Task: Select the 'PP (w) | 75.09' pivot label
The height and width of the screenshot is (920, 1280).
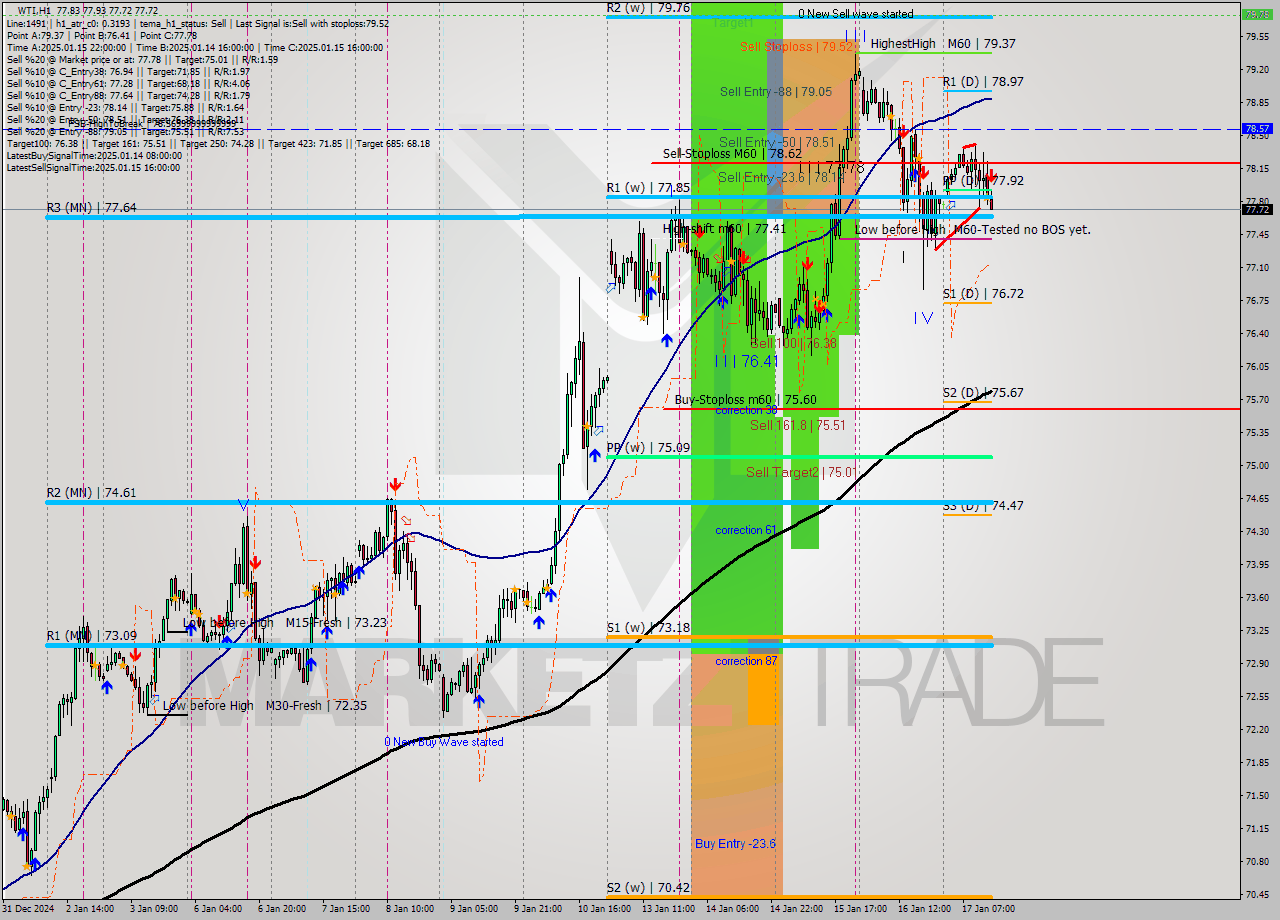Action: point(648,448)
